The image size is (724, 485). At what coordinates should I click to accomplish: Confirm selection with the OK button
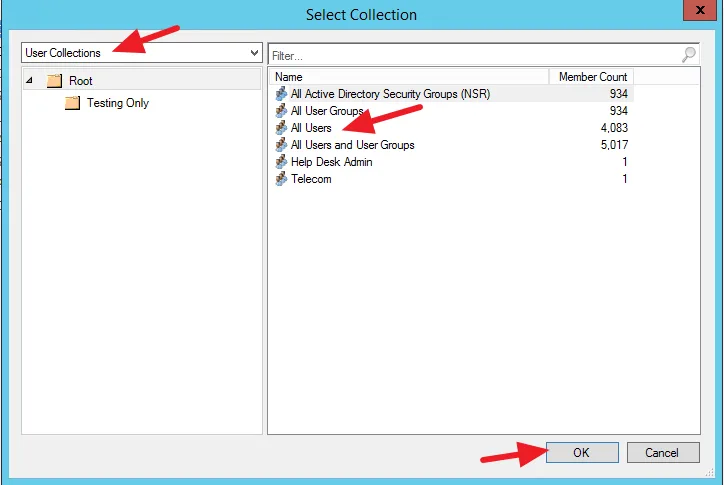tap(582, 452)
